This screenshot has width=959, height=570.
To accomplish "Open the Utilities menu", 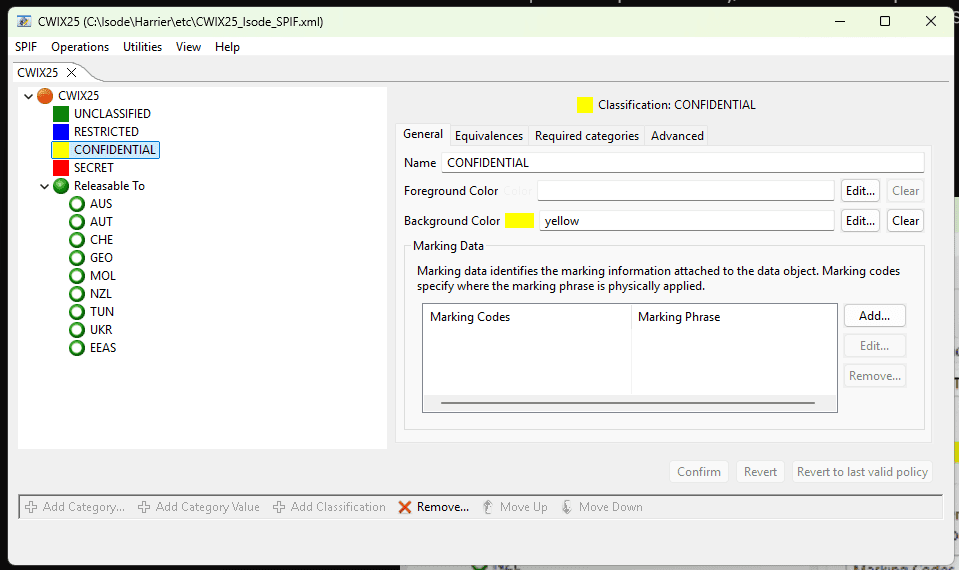I will click(143, 47).
